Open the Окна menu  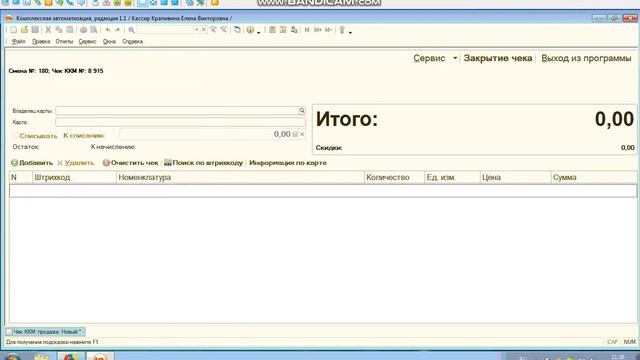109,42
